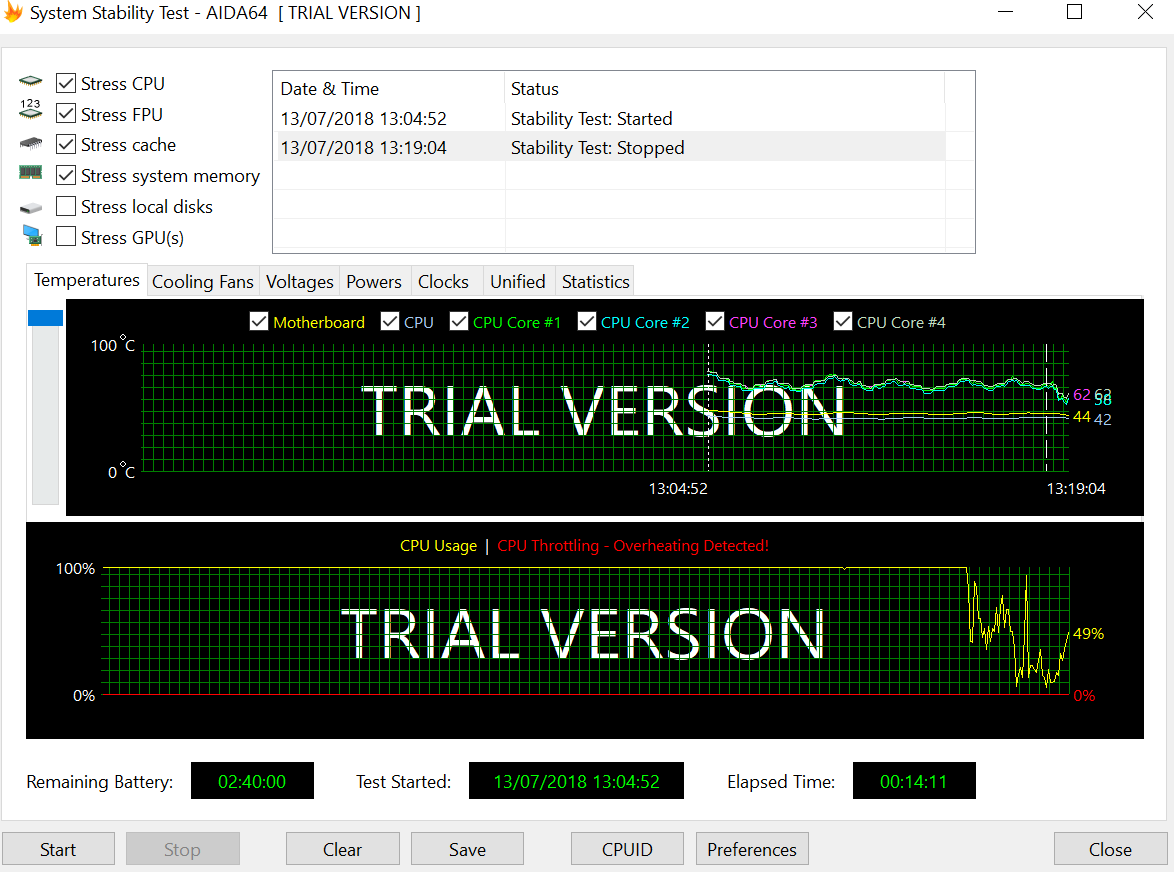Toggle Stress system memory checkbox
Screen dimensions: 1174x872
point(66,175)
